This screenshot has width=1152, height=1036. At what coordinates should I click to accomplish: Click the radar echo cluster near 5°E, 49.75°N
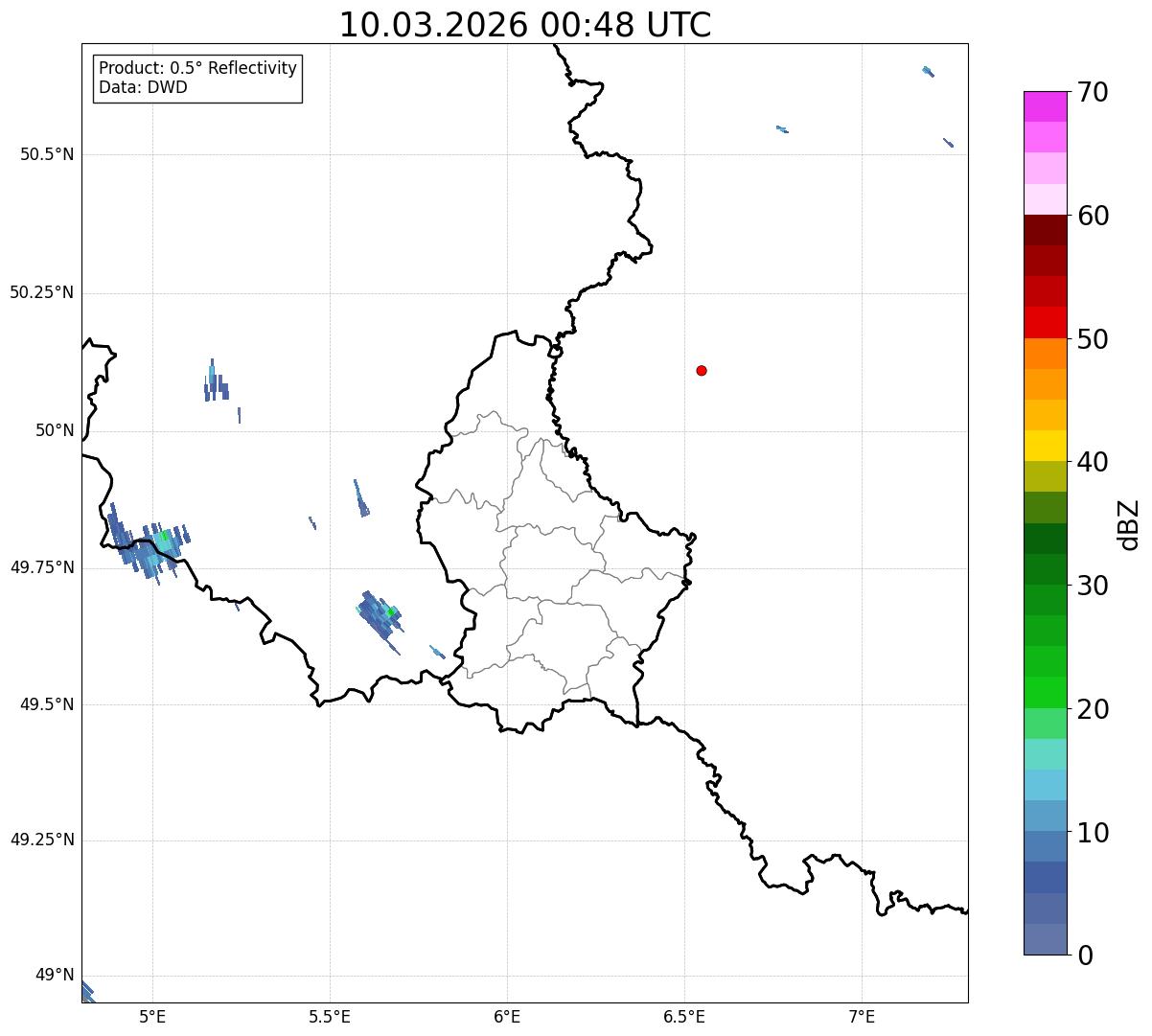tap(146, 547)
